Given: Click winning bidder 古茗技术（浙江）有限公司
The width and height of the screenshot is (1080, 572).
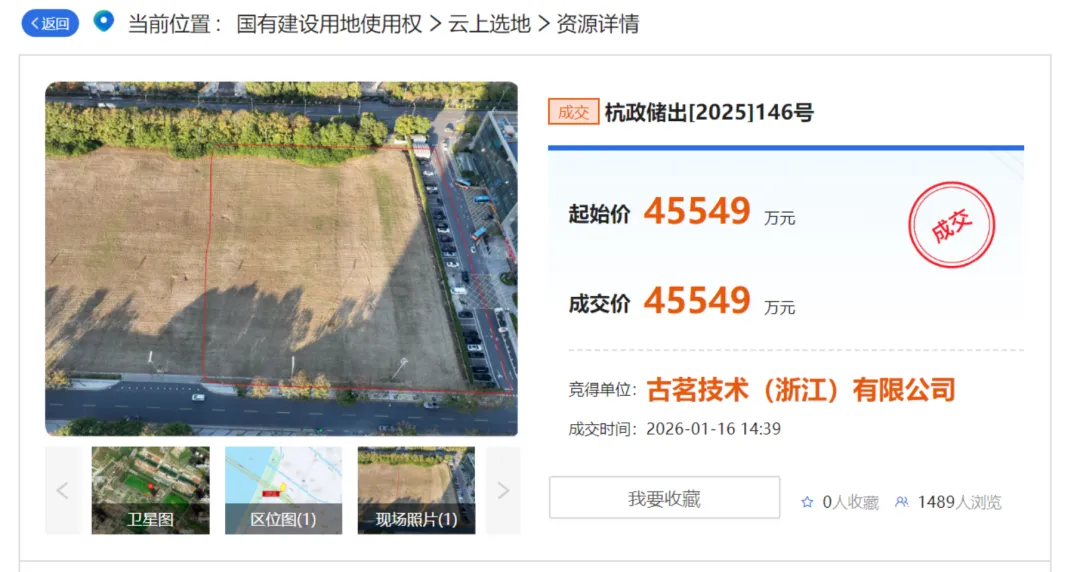Looking at the screenshot, I should [801, 390].
